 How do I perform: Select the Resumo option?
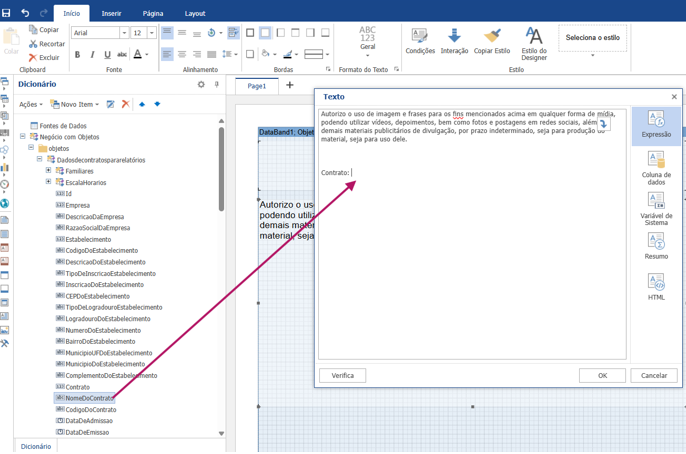pyautogui.click(x=656, y=246)
